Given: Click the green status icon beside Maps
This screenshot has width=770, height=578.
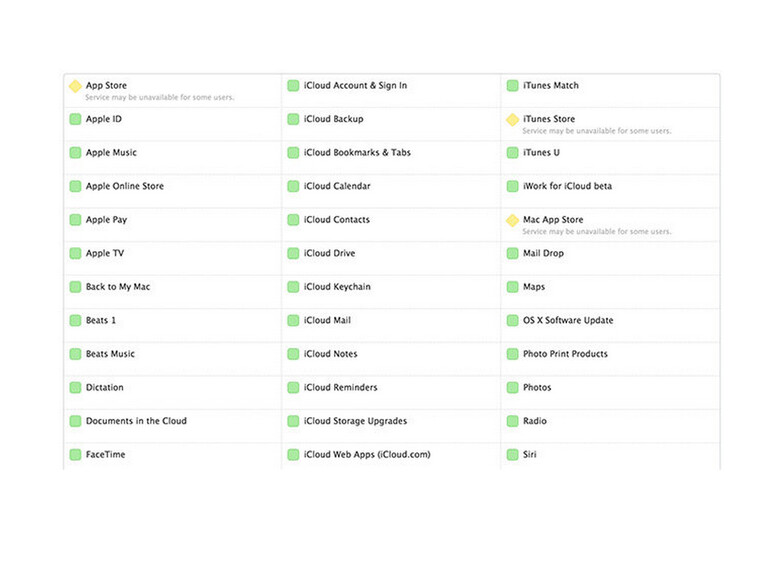Looking at the screenshot, I should (x=512, y=287).
